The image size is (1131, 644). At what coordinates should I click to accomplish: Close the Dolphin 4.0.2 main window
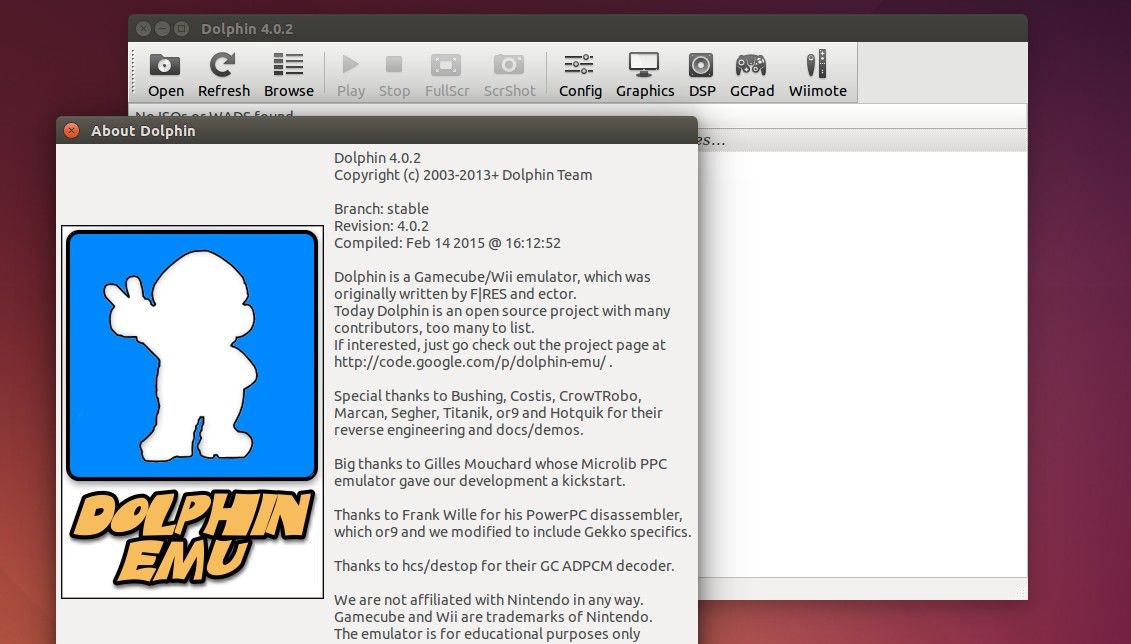click(144, 29)
